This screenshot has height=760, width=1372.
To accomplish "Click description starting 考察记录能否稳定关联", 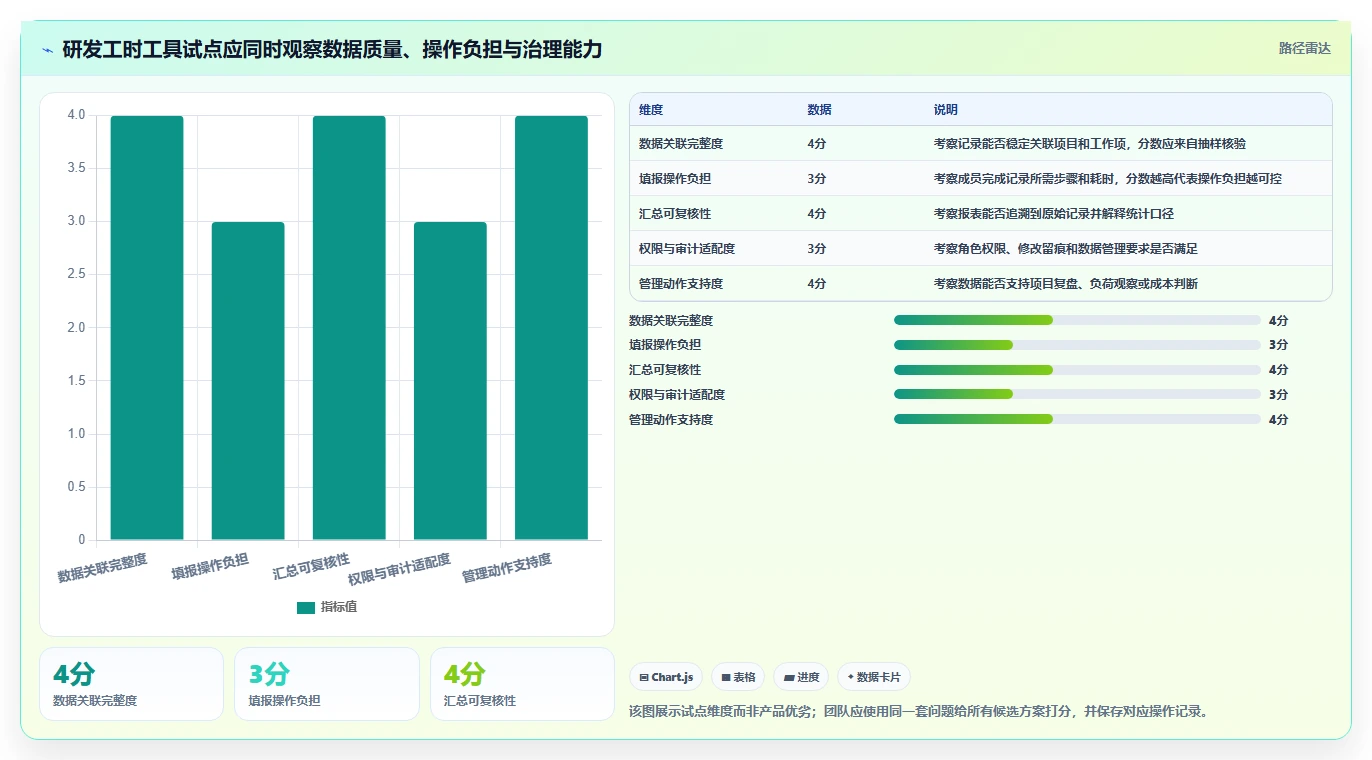I will (1089, 144).
